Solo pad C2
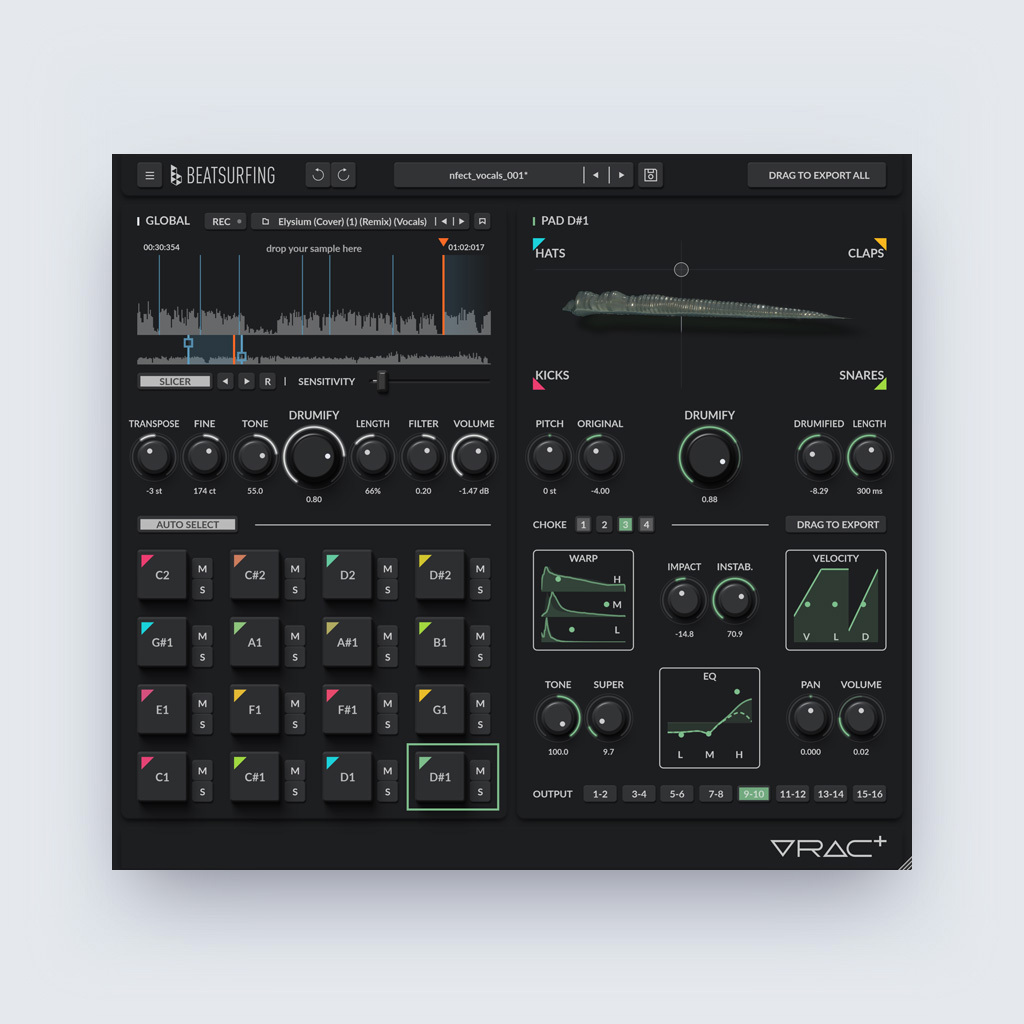 202,590
